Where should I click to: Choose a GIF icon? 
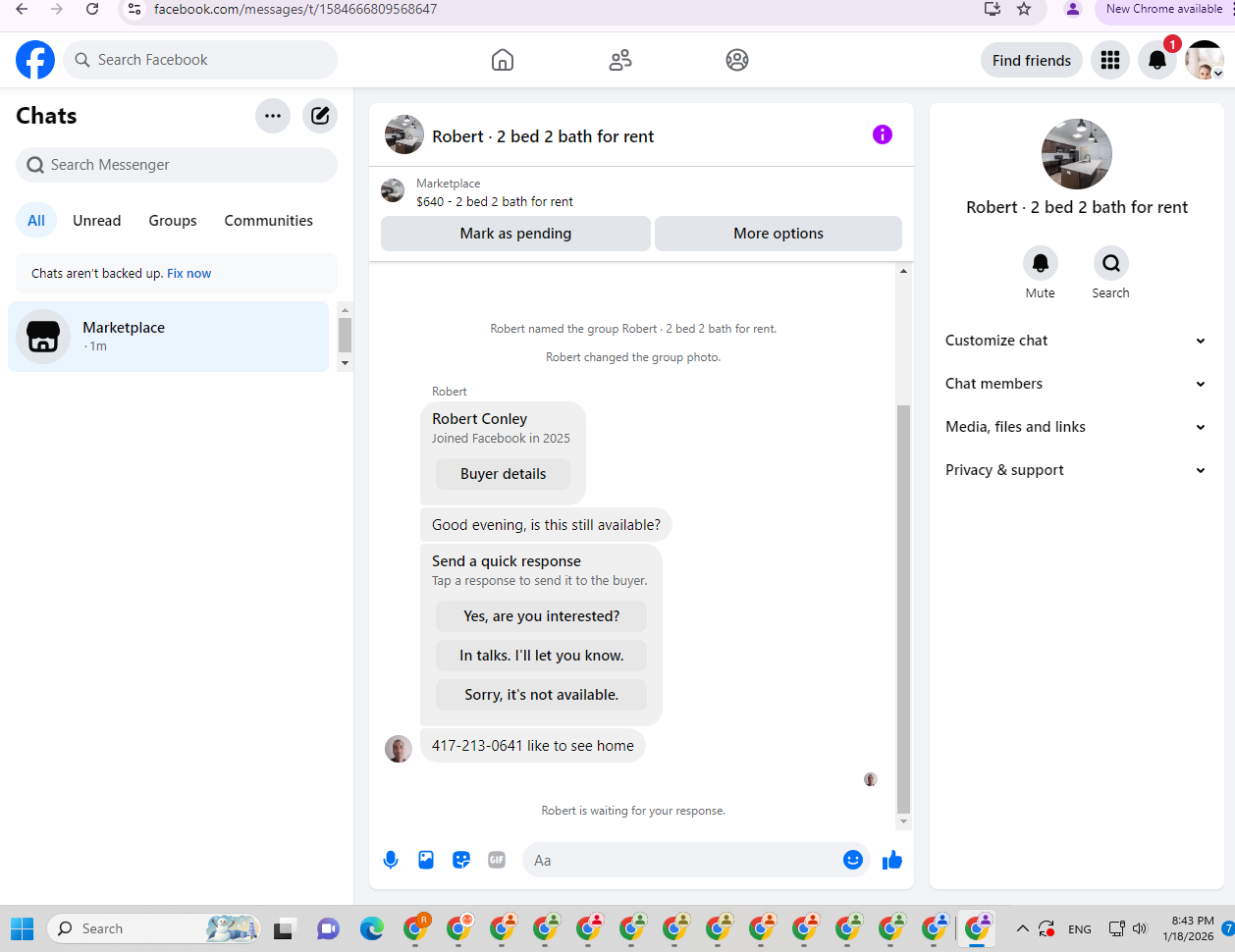[x=497, y=860]
